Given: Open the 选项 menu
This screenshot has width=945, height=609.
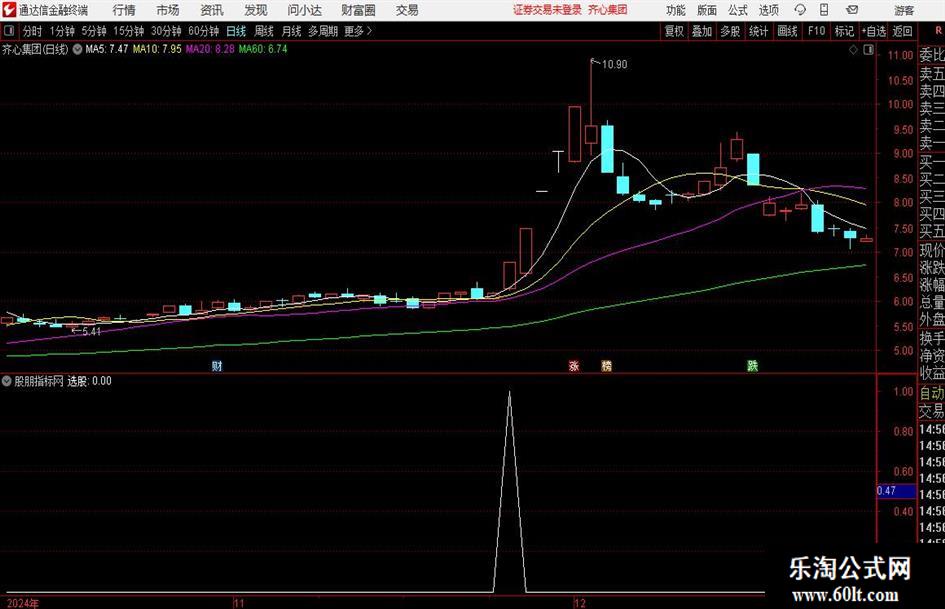Looking at the screenshot, I should 769,10.
